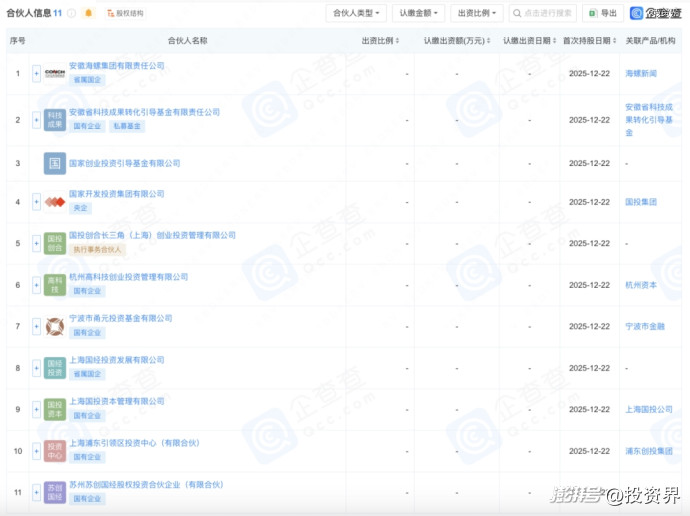Click the 科技成果 company logo icon

point(55,120)
